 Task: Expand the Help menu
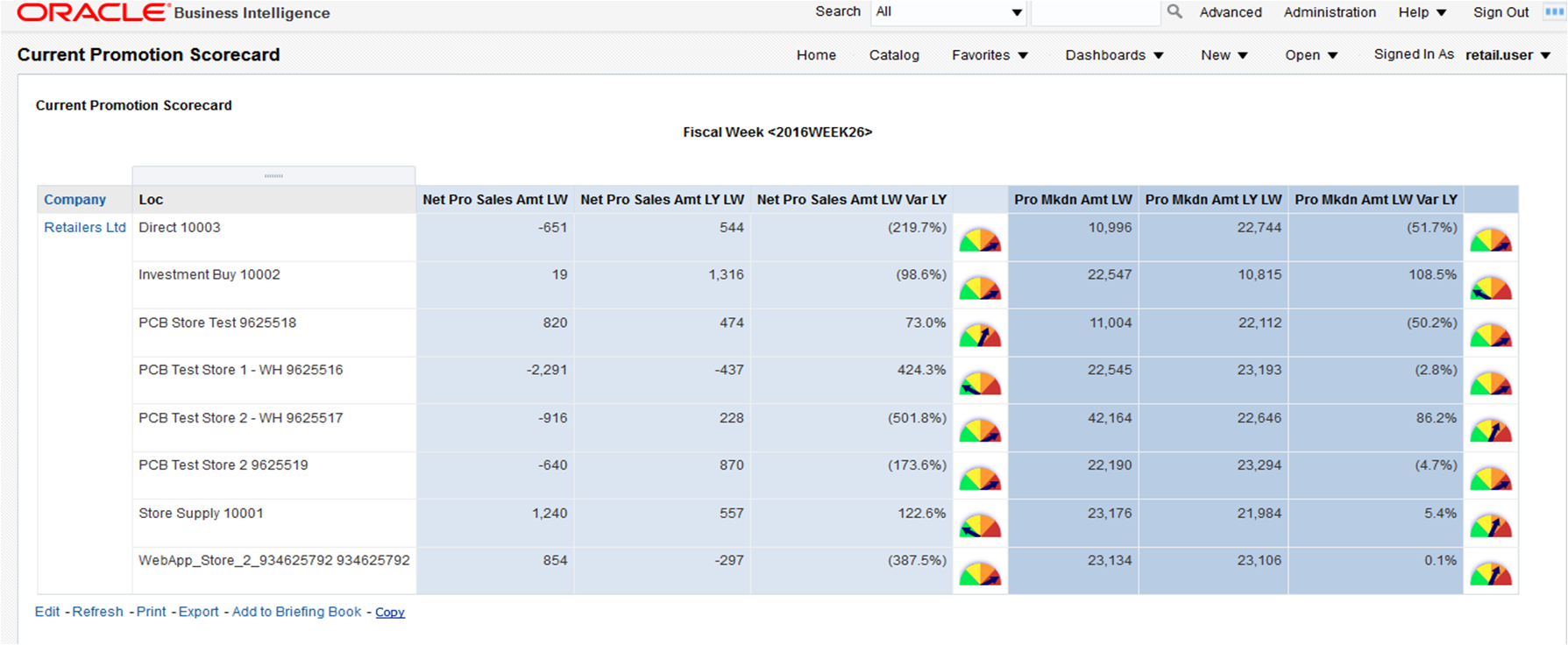click(x=1423, y=12)
